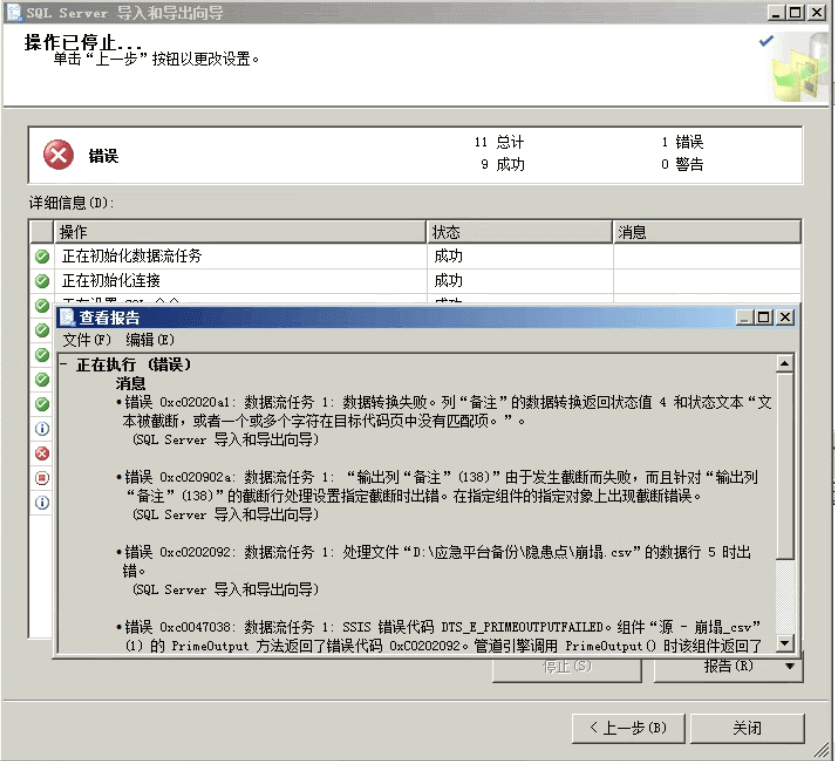Viewport: 835px width, 761px height.
Task: Click the red error icon in summary panel
Action: coord(58,155)
